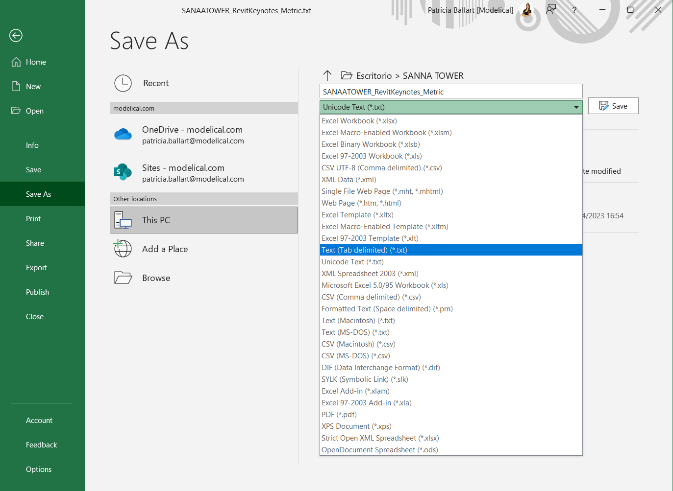Click the Open folder icon in sidebar

(16, 111)
